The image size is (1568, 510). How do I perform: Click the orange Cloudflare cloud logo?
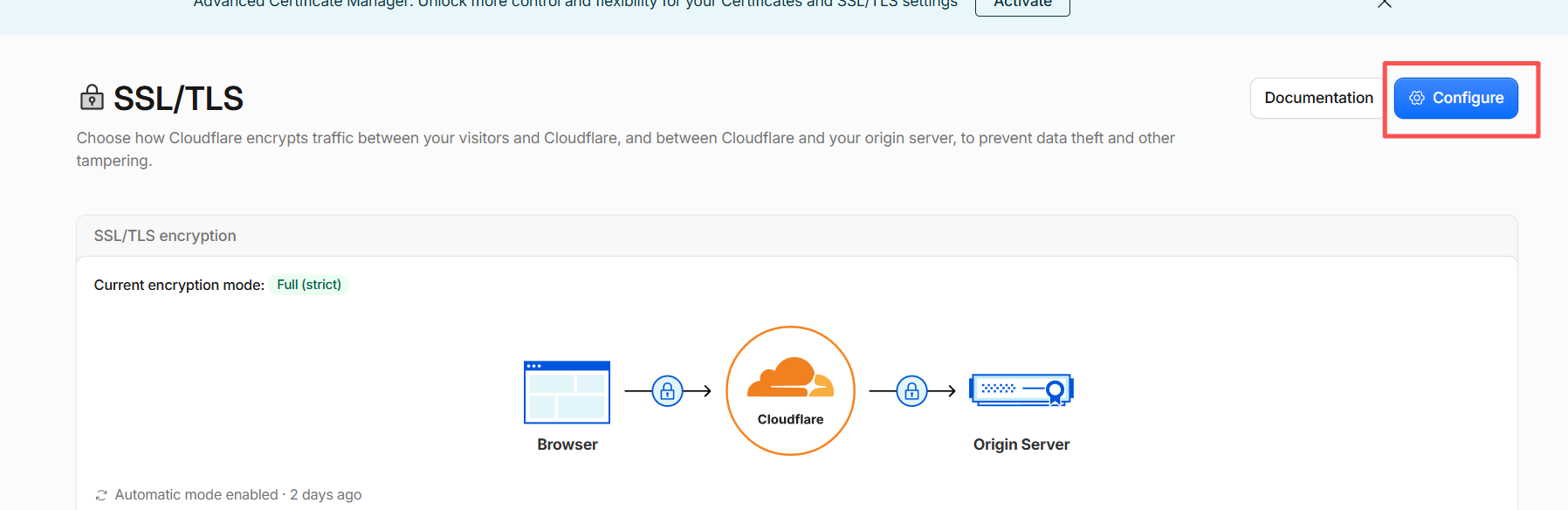790,377
